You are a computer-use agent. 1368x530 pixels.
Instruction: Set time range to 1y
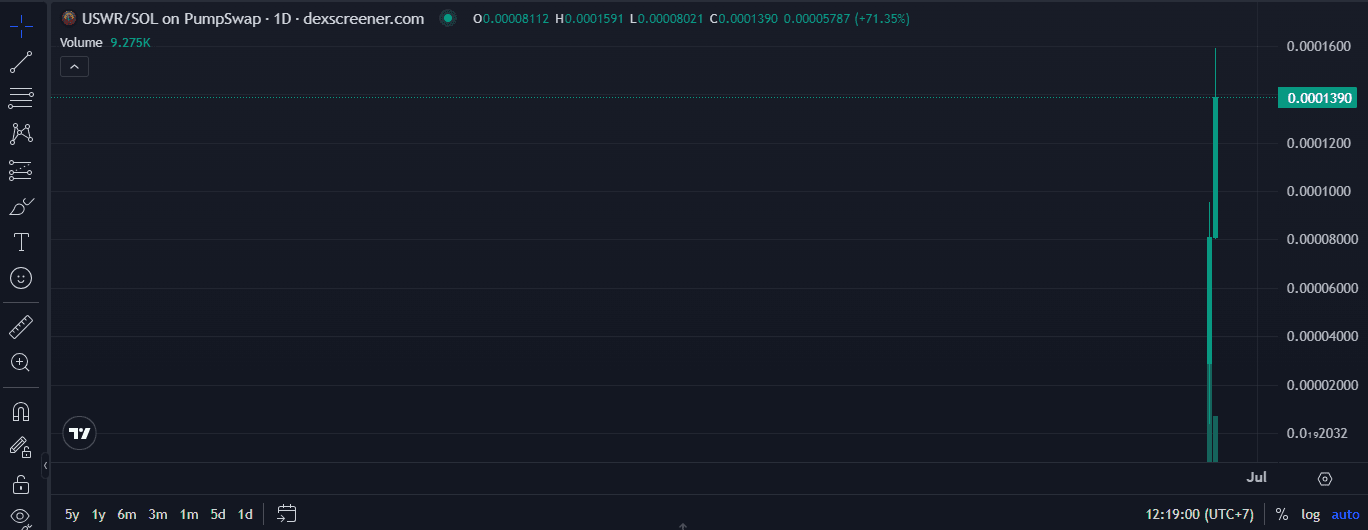coord(99,514)
